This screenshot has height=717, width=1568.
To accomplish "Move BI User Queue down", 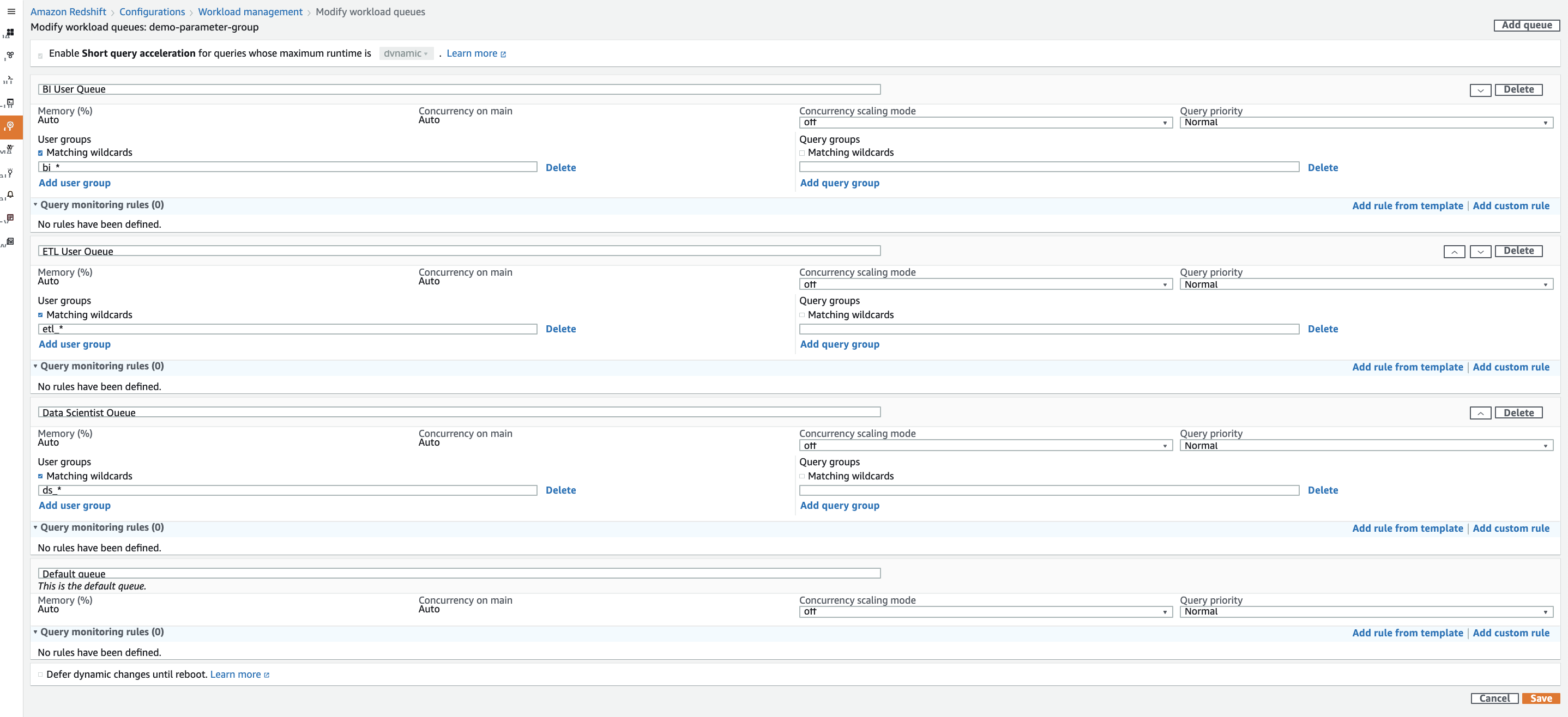I will 1480,90.
